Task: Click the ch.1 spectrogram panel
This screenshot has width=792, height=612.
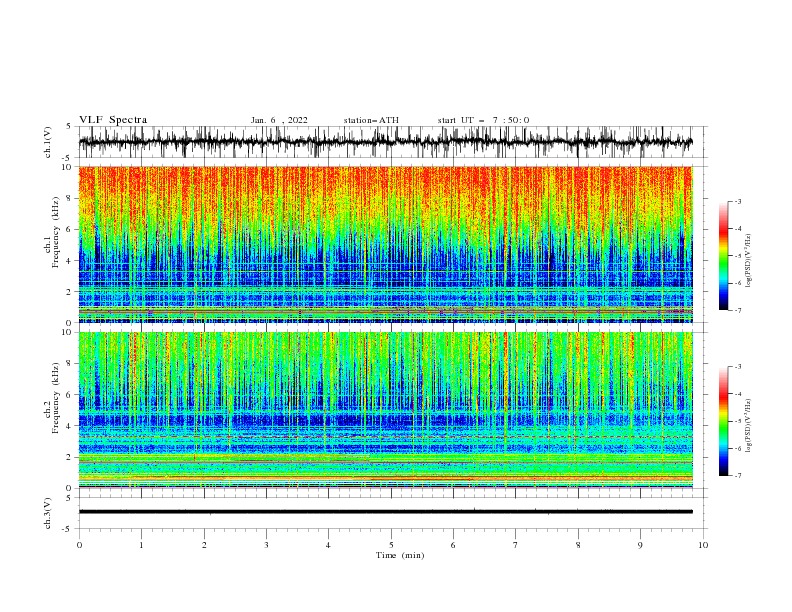Action: click(385, 244)
